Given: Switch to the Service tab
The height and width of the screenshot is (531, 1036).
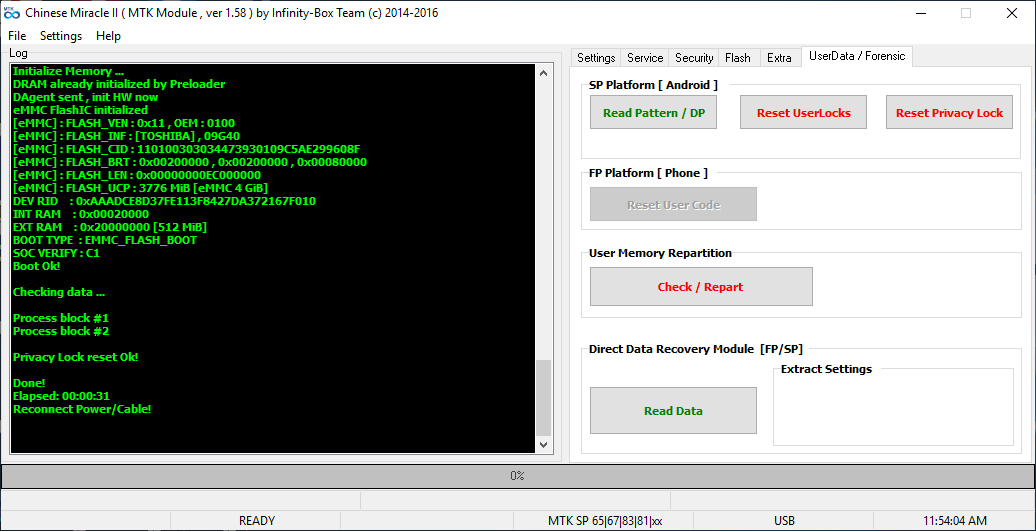Looking at the screenshot, I should [645, 58].
